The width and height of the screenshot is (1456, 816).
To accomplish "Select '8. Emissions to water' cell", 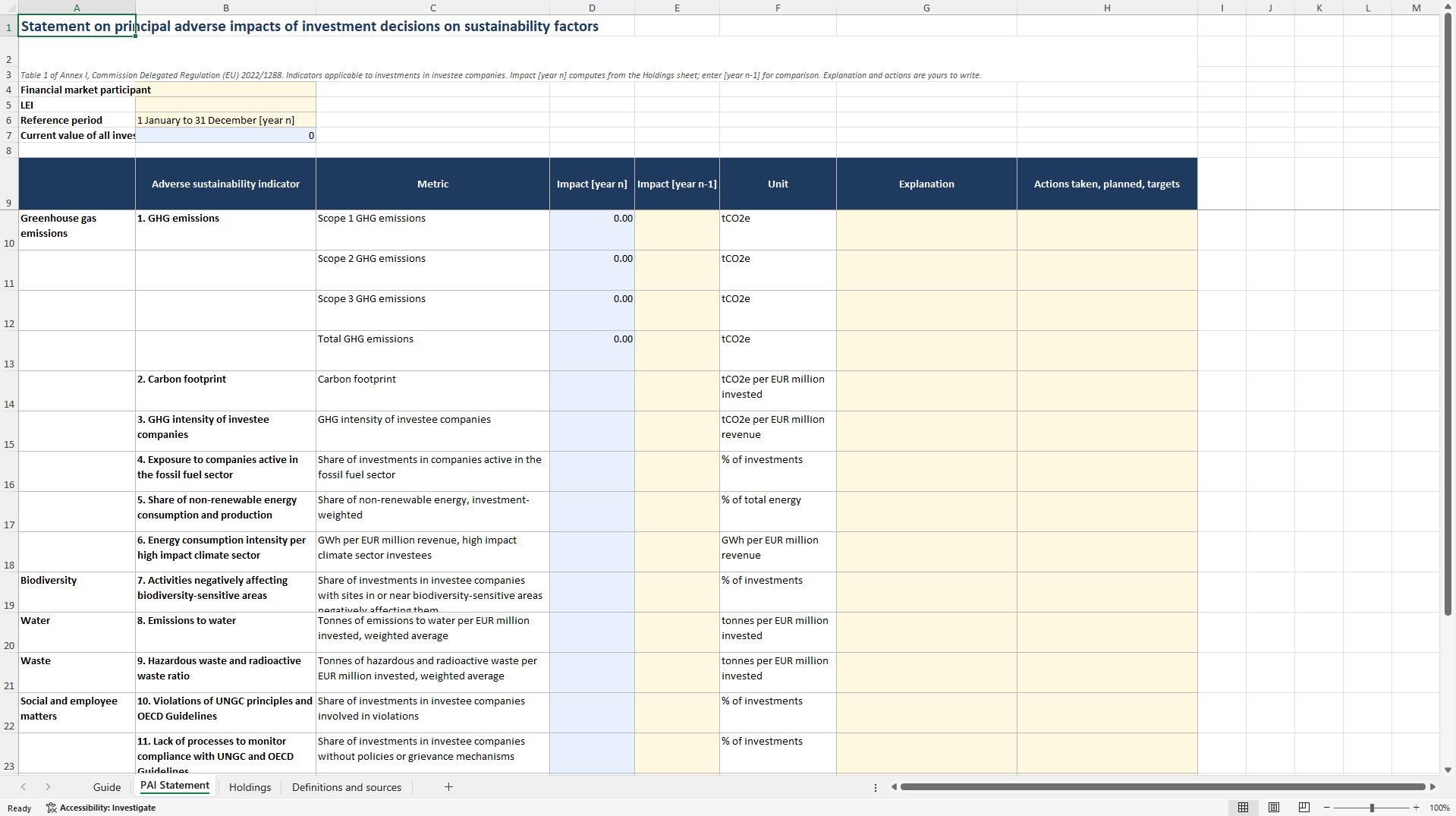I will point(225,632).
